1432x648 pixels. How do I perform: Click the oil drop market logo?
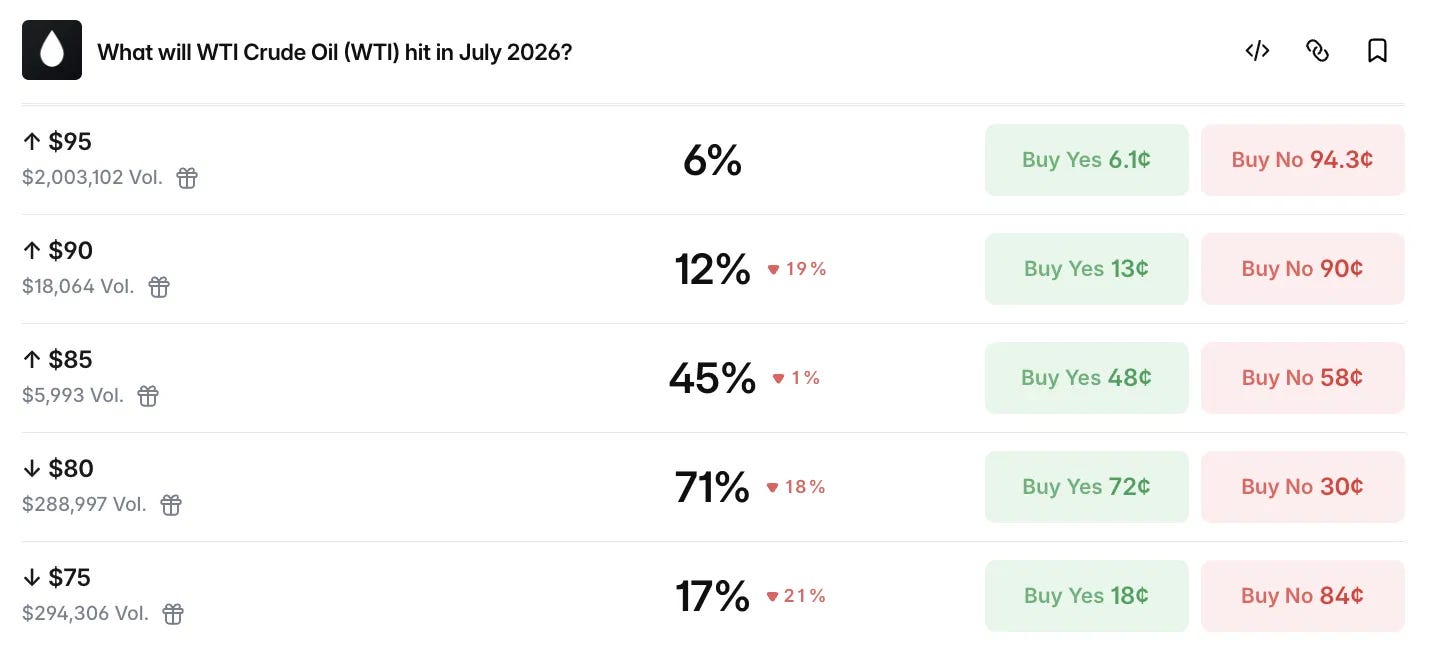(52, 50)
